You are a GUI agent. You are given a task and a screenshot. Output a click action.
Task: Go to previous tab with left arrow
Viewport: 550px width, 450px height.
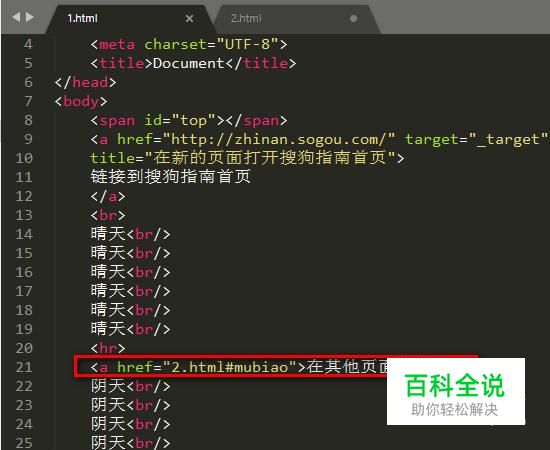pyautogui.click(x=16, y=17)
